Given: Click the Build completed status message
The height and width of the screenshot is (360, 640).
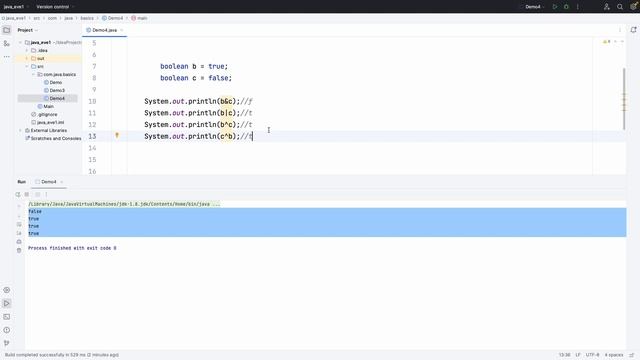Looking at the screenshot, I should click(62, 355).
